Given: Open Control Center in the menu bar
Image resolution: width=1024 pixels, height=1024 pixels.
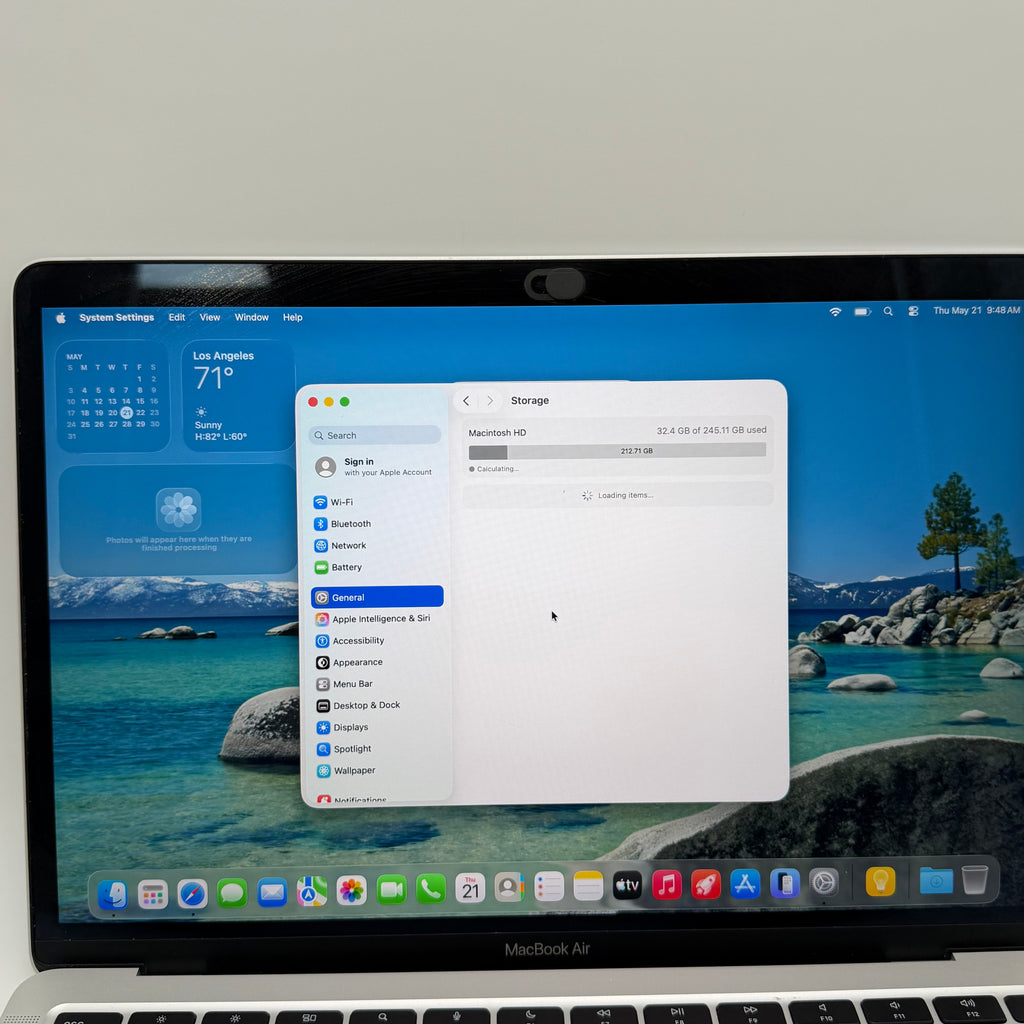Looking at the screenshot, I should 913,311.
